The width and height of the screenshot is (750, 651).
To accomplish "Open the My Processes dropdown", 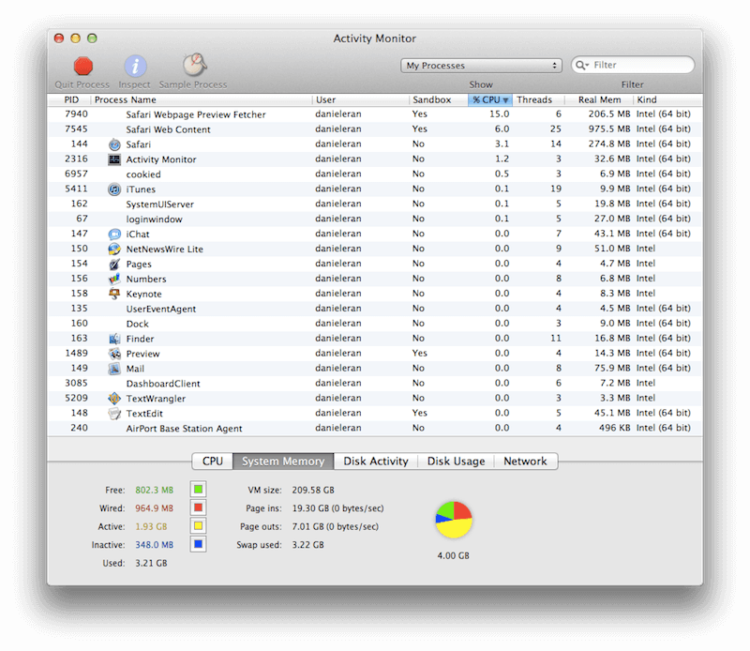I will (481, 66).
